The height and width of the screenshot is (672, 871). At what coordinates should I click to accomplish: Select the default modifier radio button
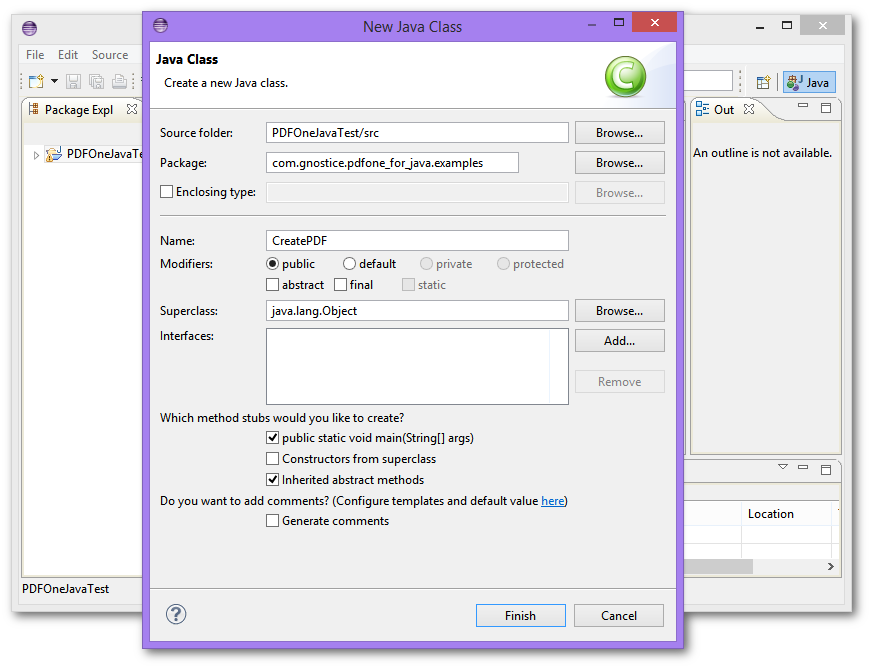pos(349,264)
